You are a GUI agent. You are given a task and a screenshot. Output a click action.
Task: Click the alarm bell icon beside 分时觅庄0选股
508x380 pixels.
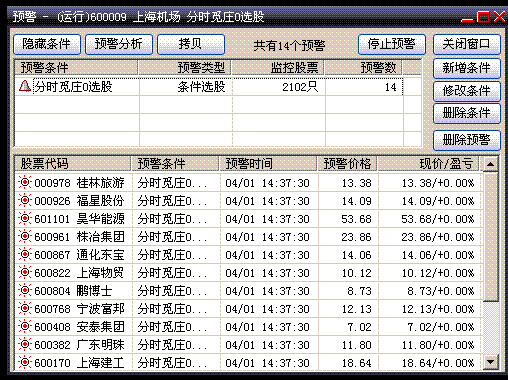click(25, 86)
